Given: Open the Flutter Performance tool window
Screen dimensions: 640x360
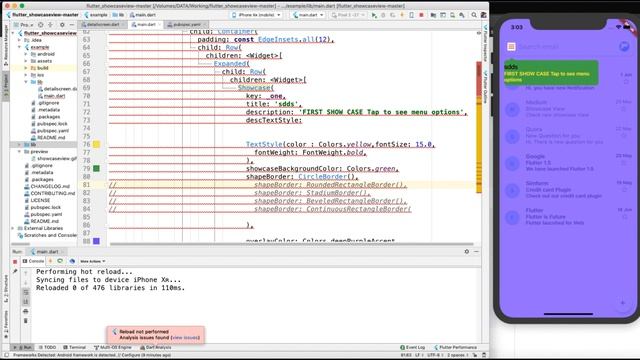Looking at the screenshot, I should click(x=456, y=347).
